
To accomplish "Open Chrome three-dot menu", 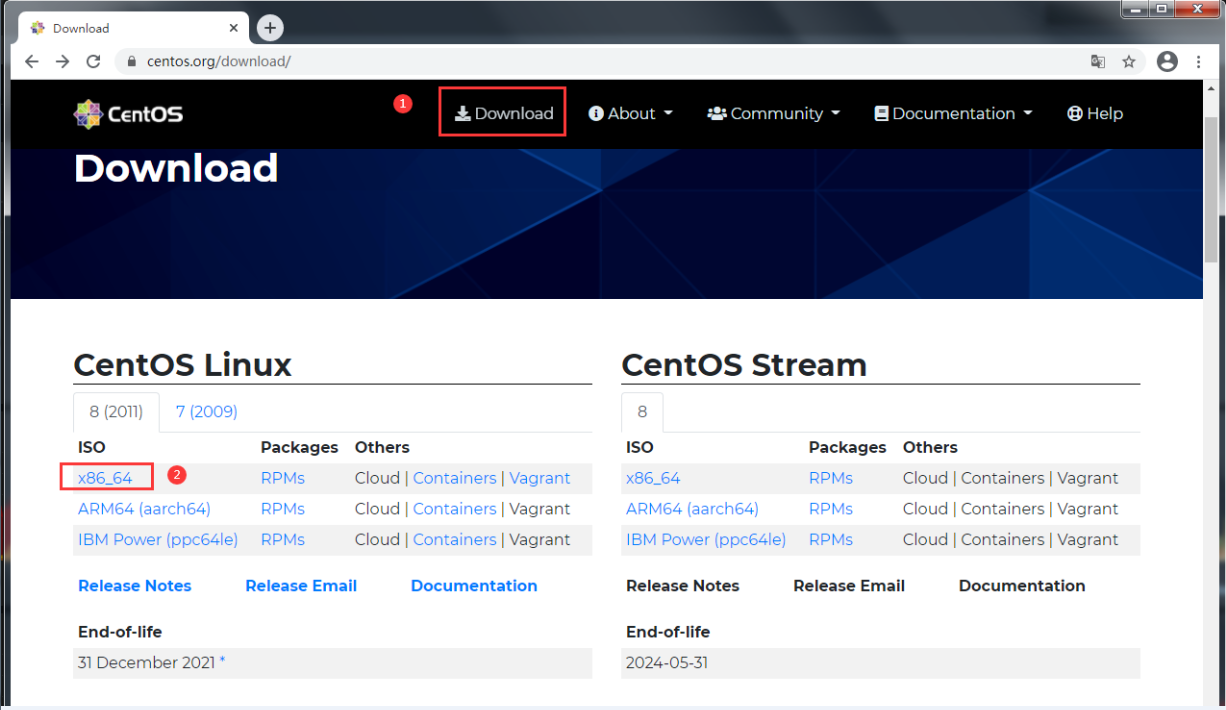I will pyautogui.click(x=1198, y=62).
